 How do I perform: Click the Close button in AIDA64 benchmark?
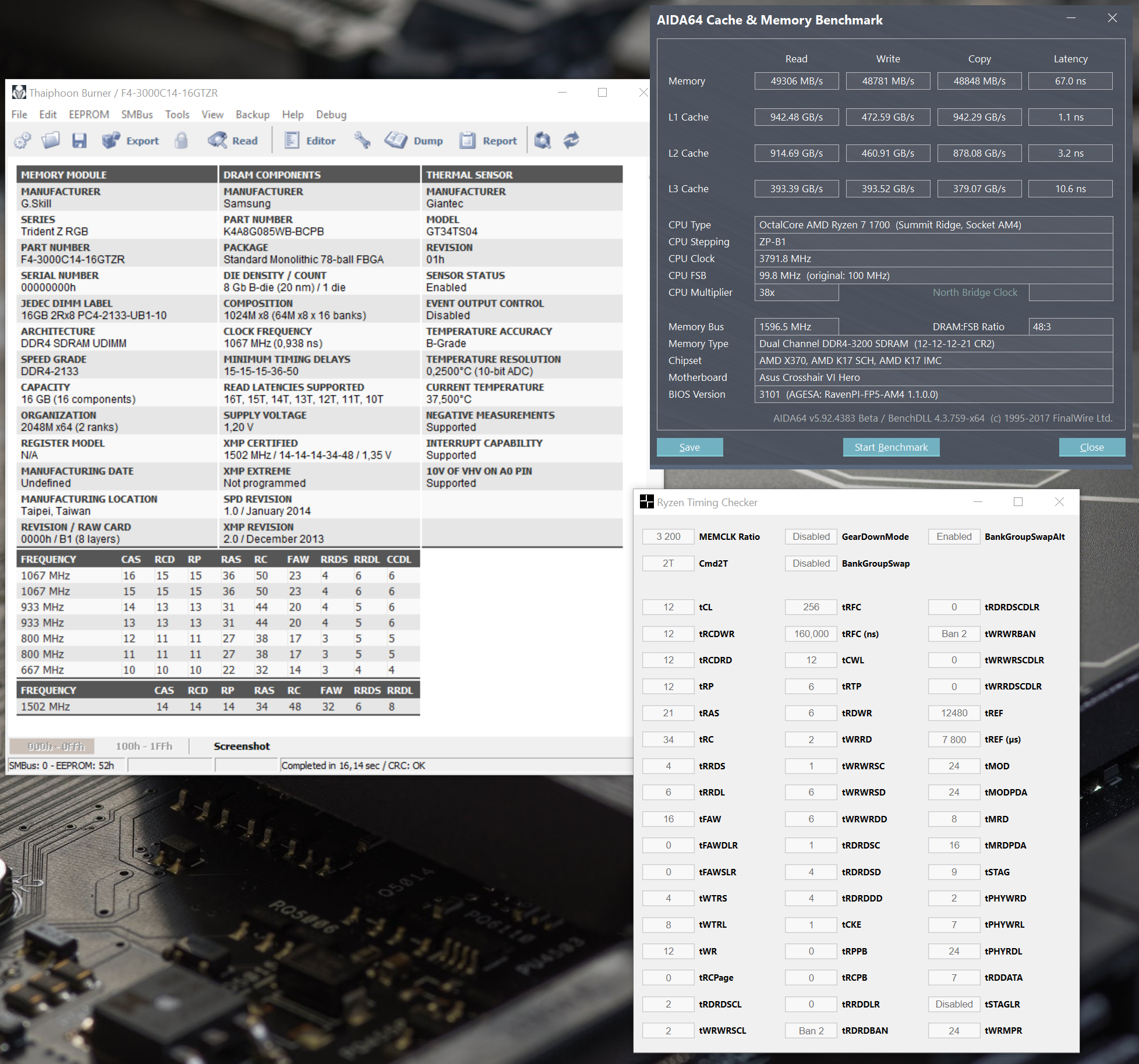[x=1091, y=447]
